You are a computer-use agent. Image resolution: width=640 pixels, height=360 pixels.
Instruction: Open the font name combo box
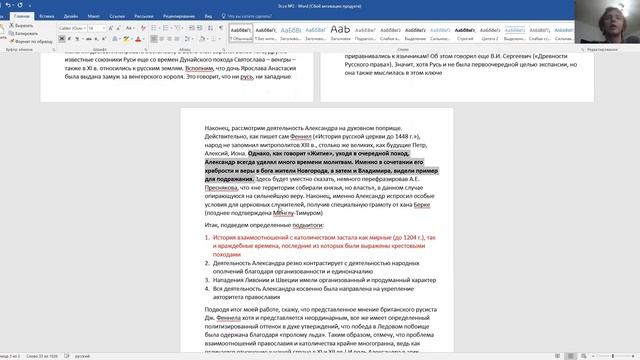[72, 28]
